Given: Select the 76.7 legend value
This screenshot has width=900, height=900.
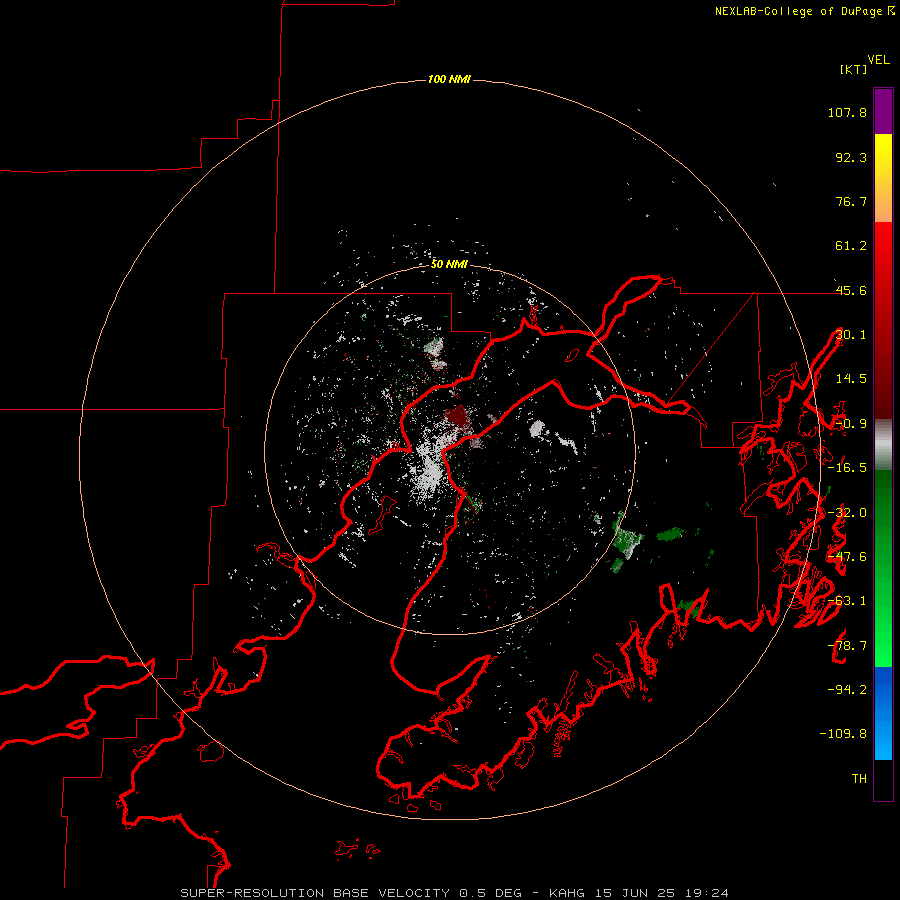Looking at the screenshot, I should tap(851, 201).
